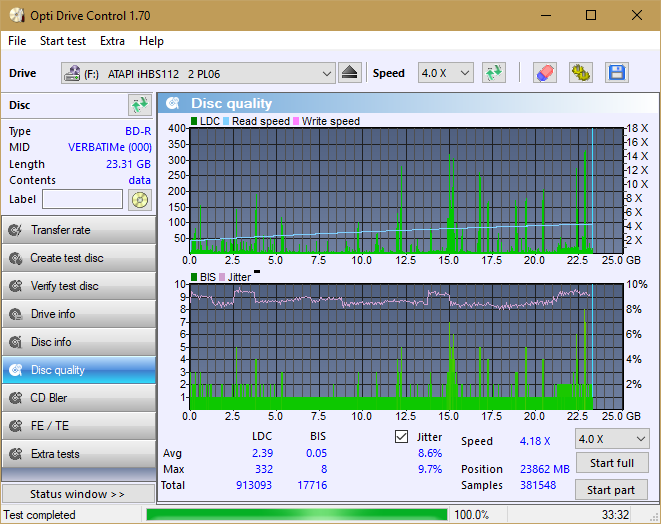Click the drive icon in the Drive selector
Screen dimensions: 661x524
pyautogui.click(x=72, y=73)
